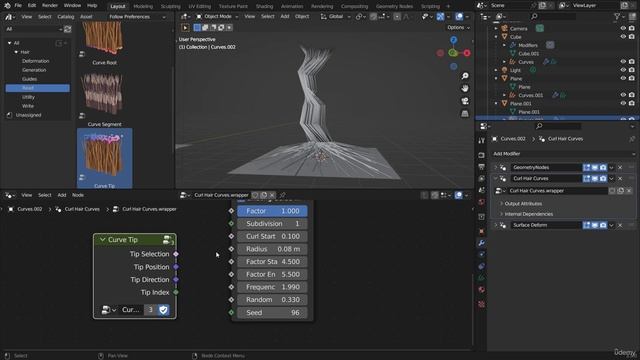Select the Generation catalog in the asset browser

tap(34, 70)
